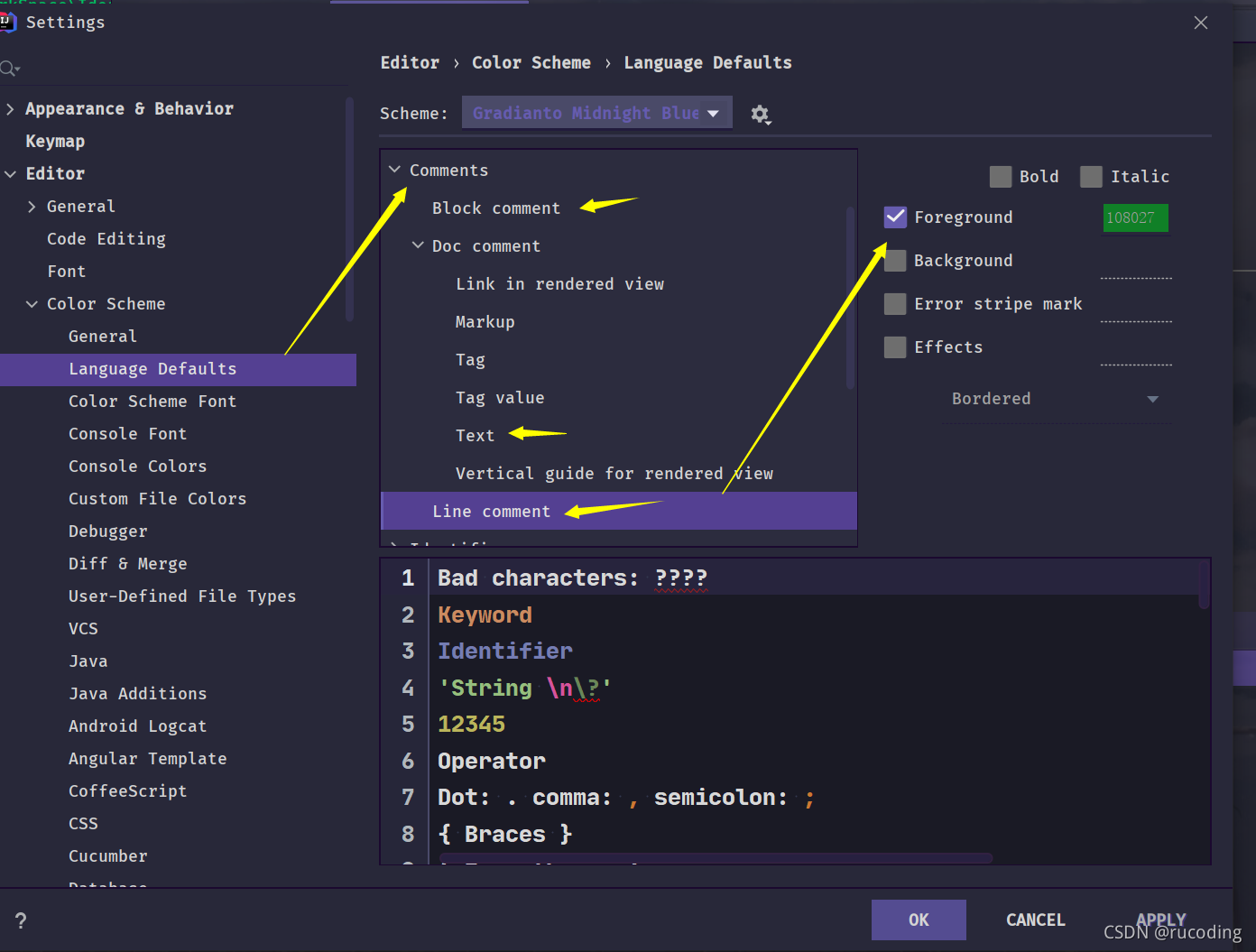Open the scheme gear options icon
Image resolution: width=1256 pixels, height=952 pixels.
click(x=761, y=115)
